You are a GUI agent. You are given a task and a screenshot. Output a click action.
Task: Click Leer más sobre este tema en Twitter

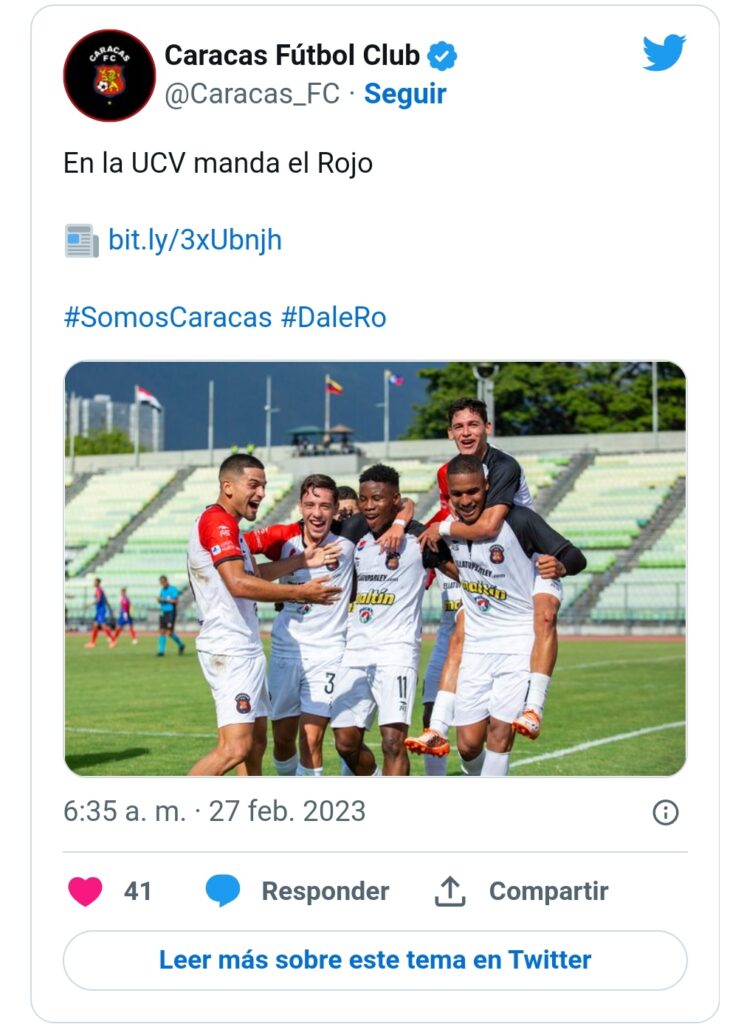[375, 960]
